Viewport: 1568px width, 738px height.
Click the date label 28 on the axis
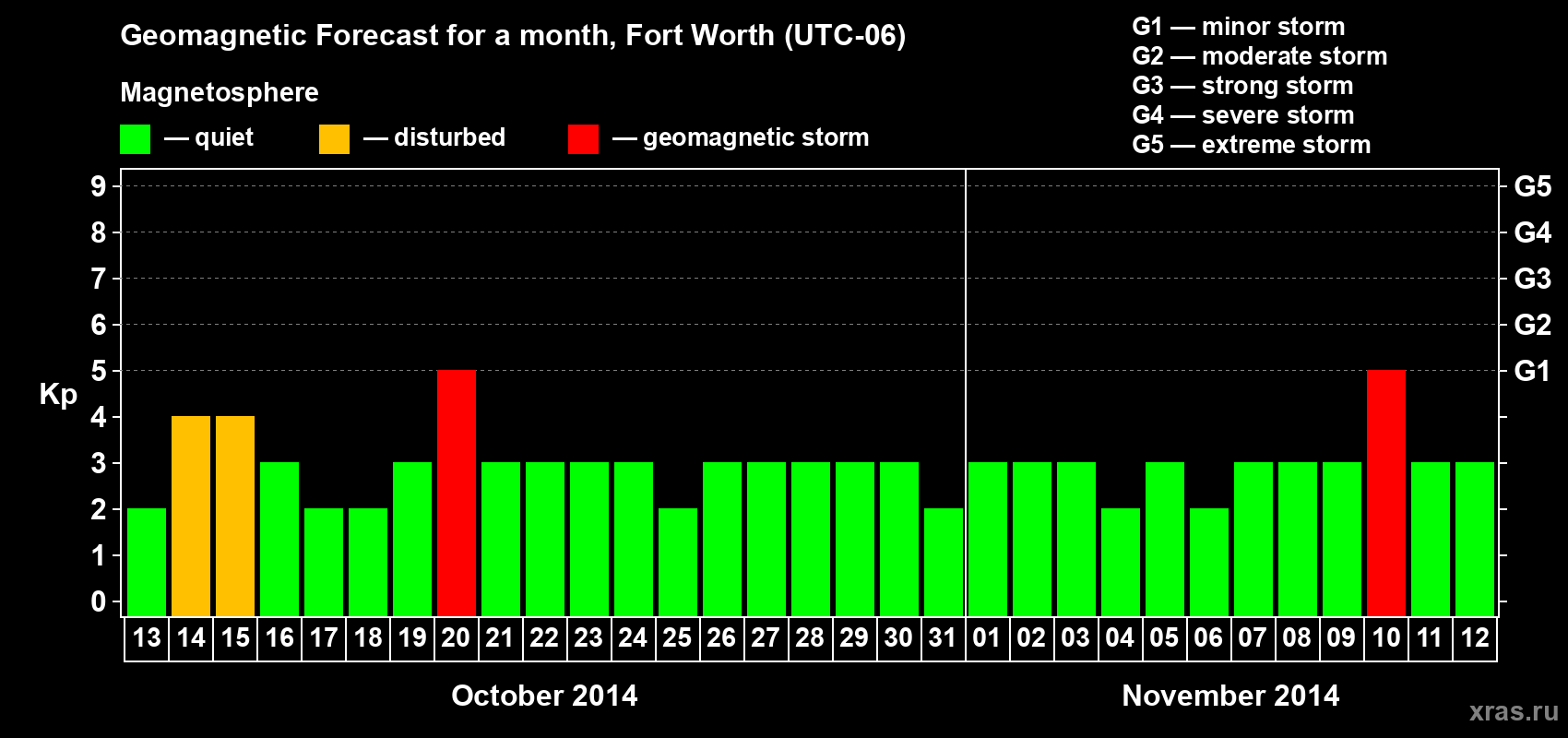tap(811, 637)
